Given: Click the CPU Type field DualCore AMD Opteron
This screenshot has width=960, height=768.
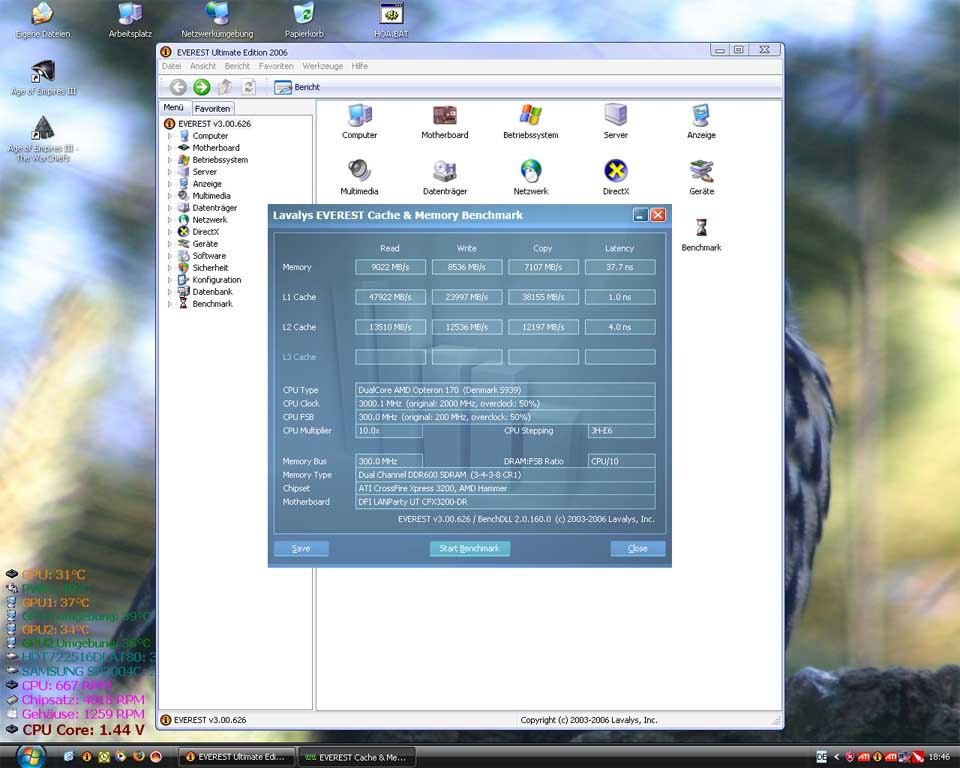Looking at the screenshot, I should (505, 390).
